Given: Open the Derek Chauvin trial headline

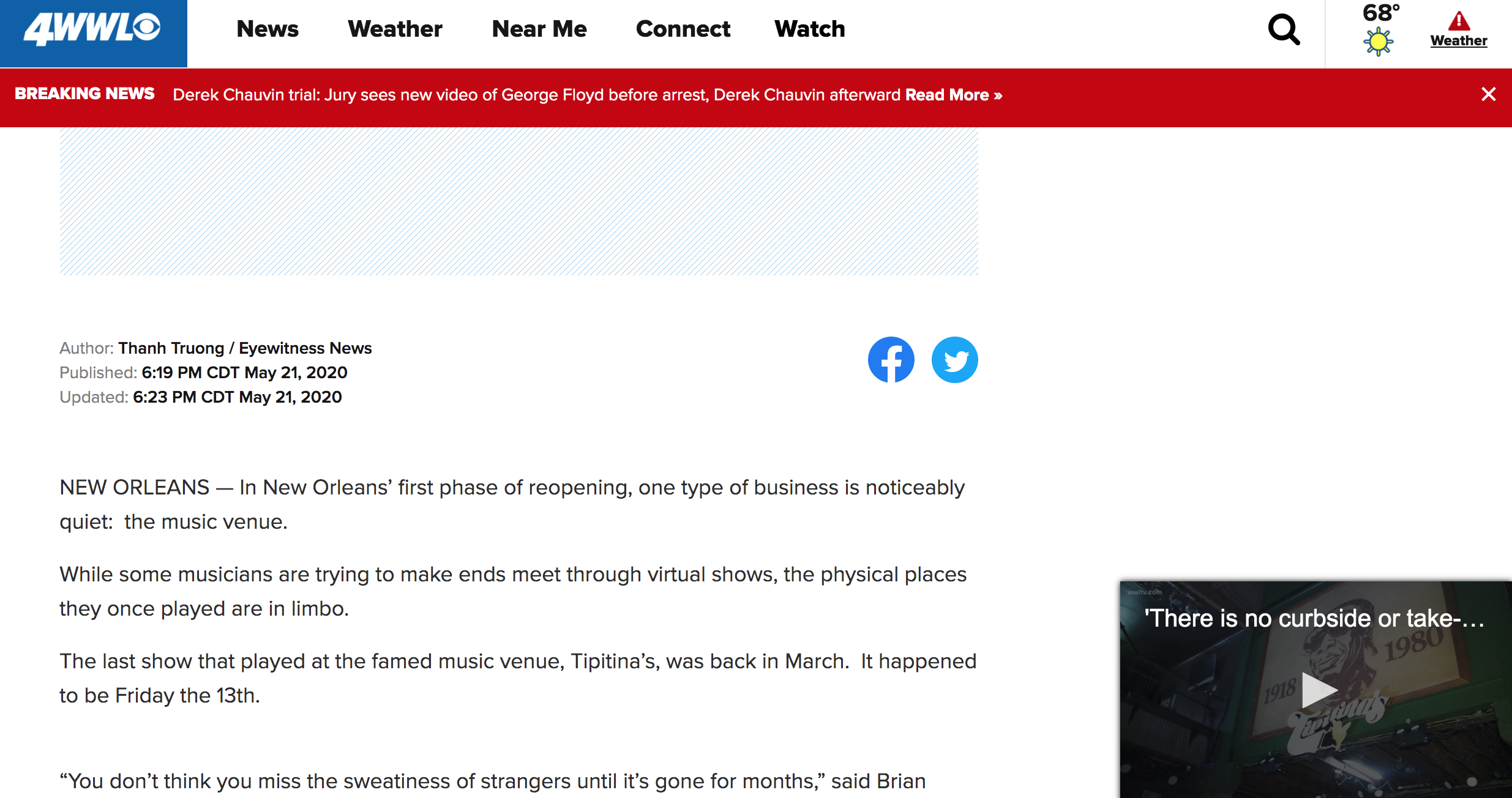Looking at the screenshot, I should coord(536,95).
